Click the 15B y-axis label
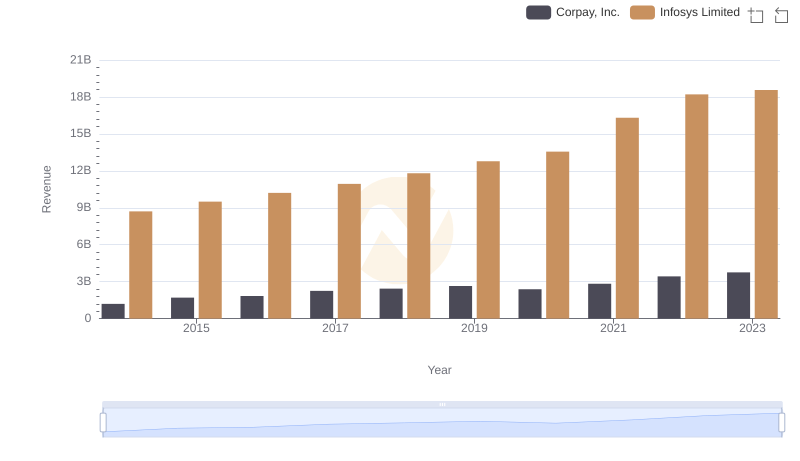This screenshot has width=800, height=461. pos(81,134)
